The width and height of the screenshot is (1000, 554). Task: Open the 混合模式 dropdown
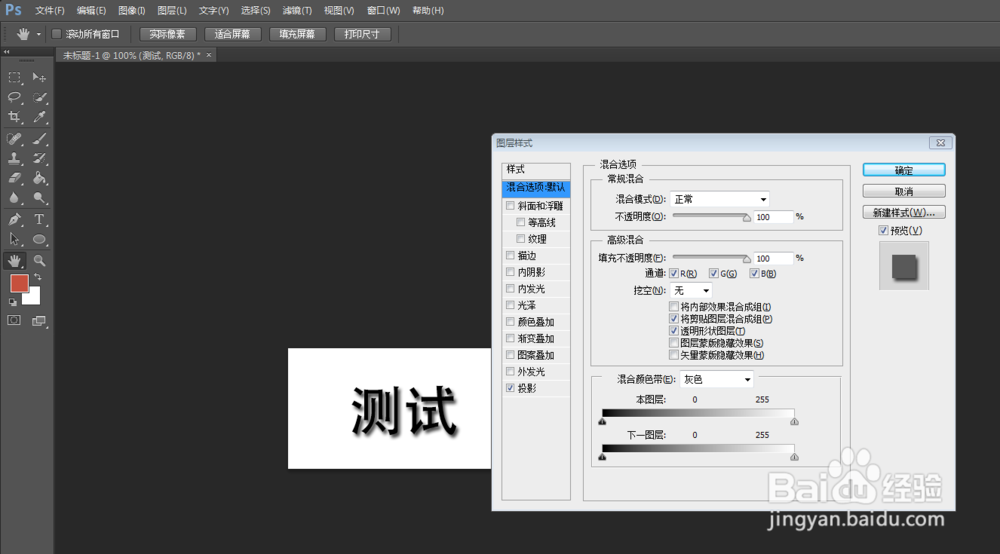[719, 200]
